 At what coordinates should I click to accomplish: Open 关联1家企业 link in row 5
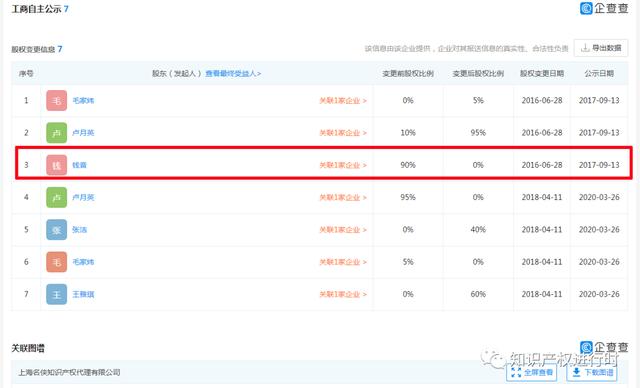(x=343, y=229)
